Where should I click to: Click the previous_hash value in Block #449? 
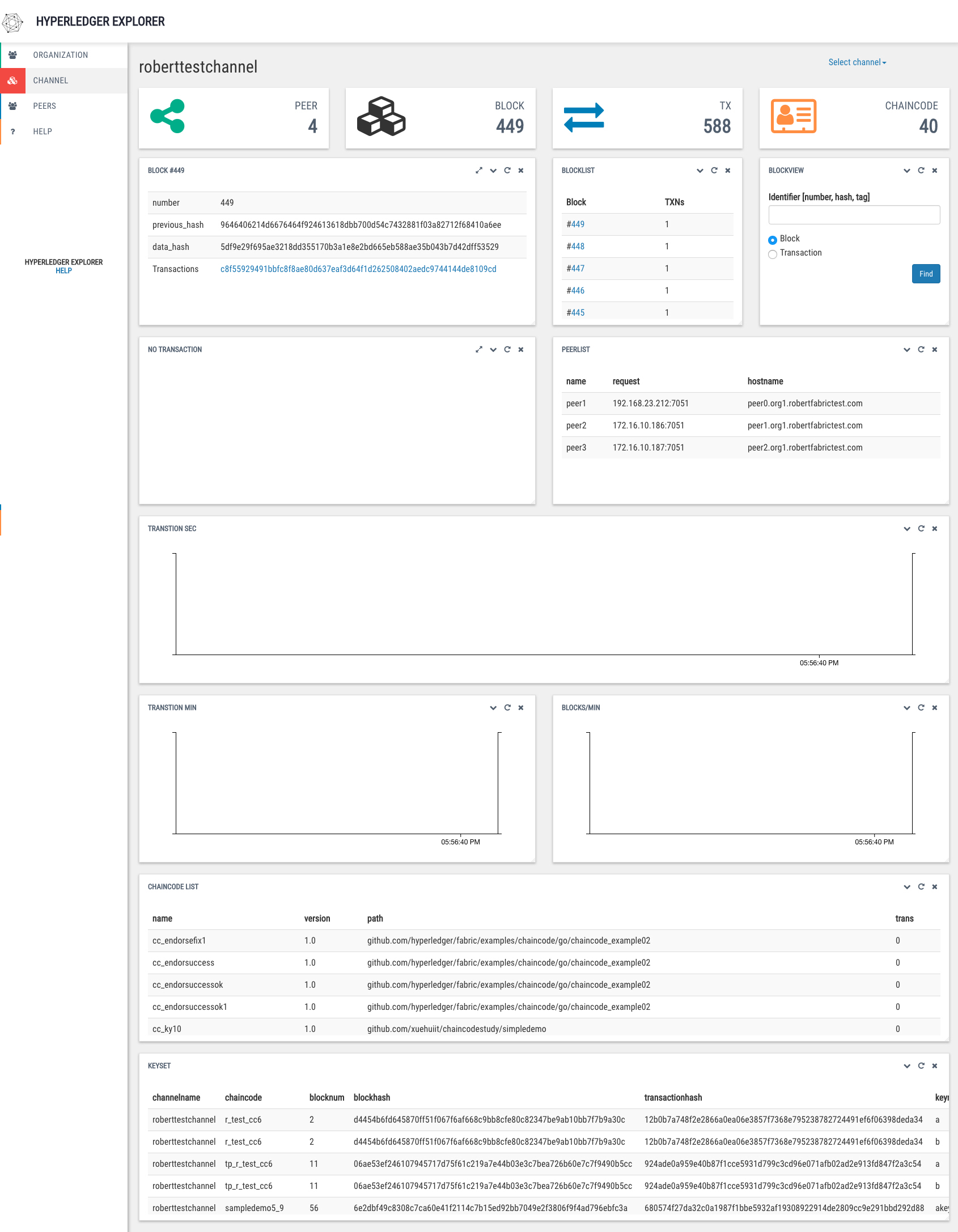coord(361,225)
